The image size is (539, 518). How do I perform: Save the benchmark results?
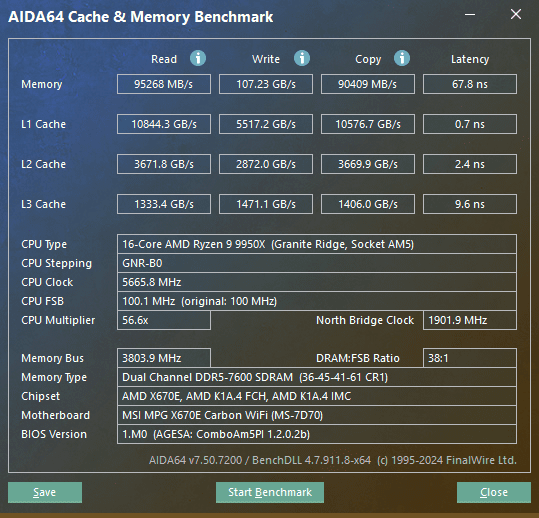(45, 492)
